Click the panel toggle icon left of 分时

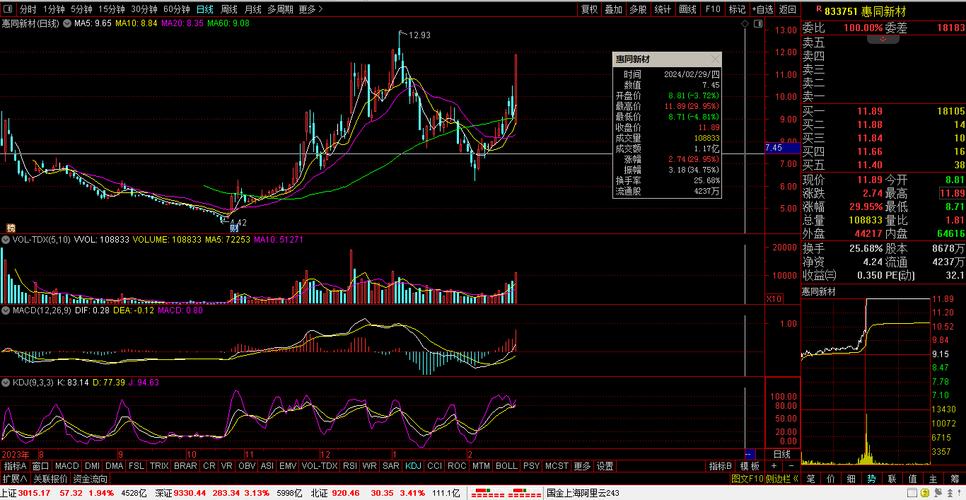tap(8, 9)
